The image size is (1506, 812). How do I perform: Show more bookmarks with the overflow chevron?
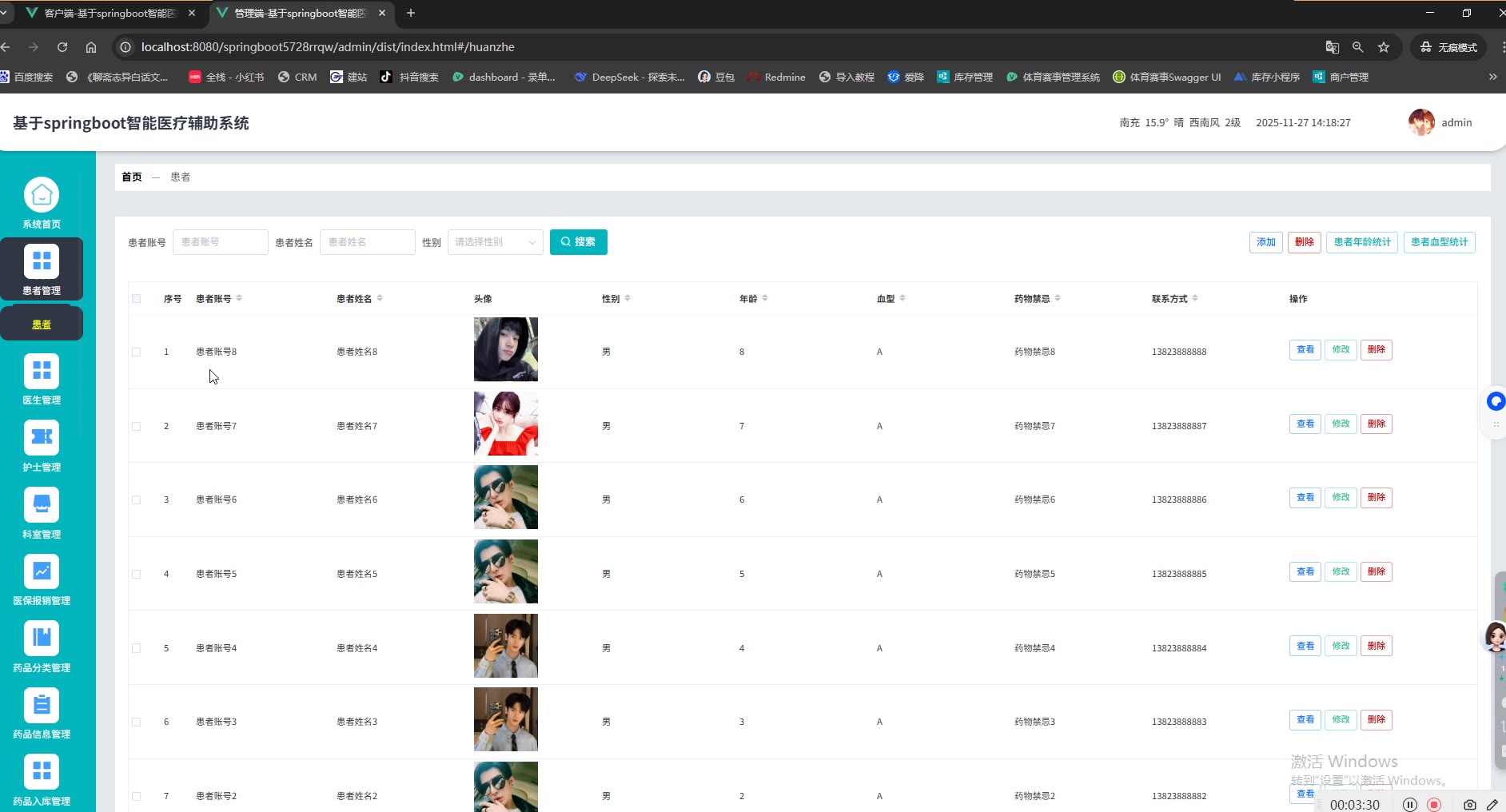click(x=1492, y=78)
